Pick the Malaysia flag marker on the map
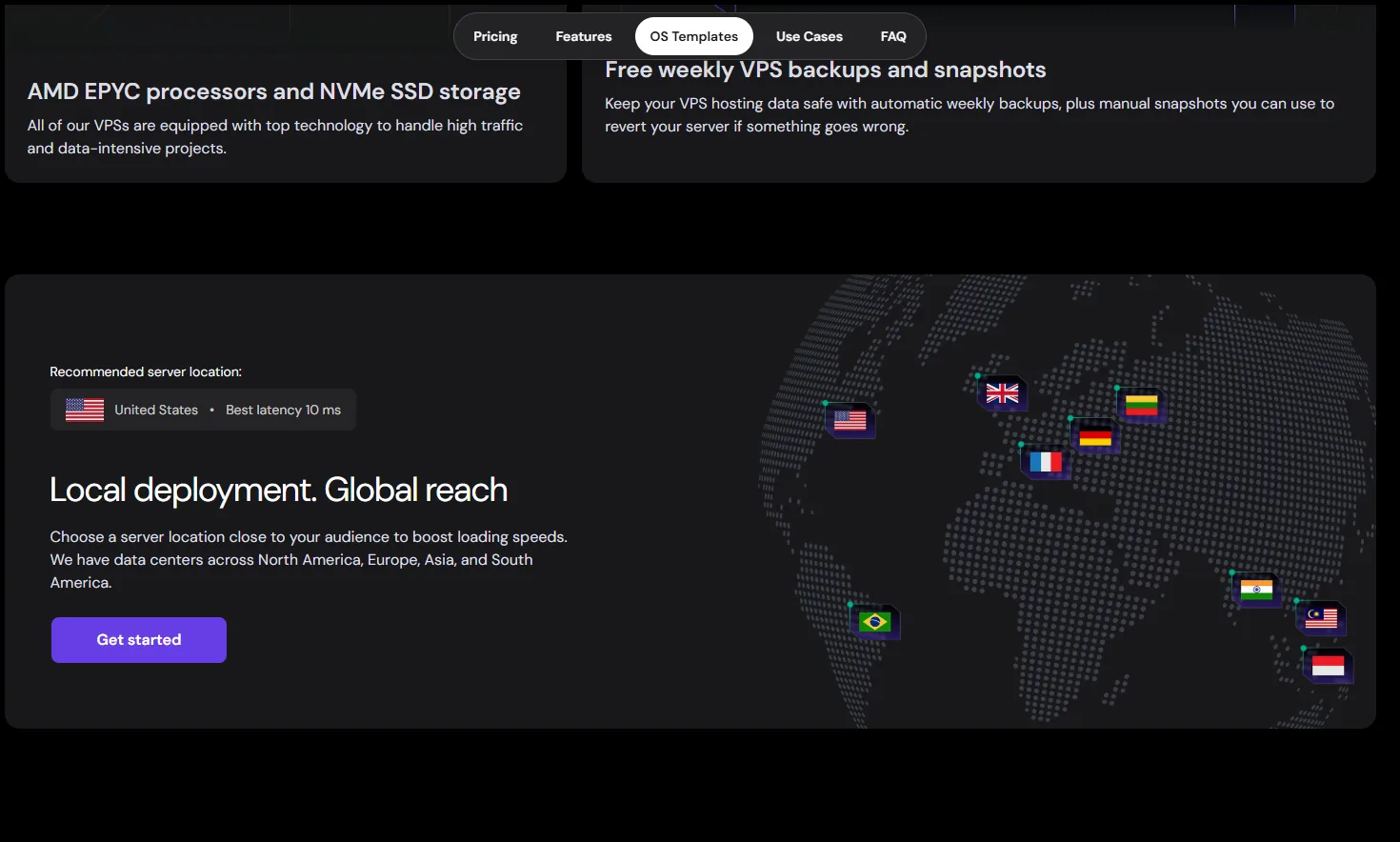 click(1321, 618)
